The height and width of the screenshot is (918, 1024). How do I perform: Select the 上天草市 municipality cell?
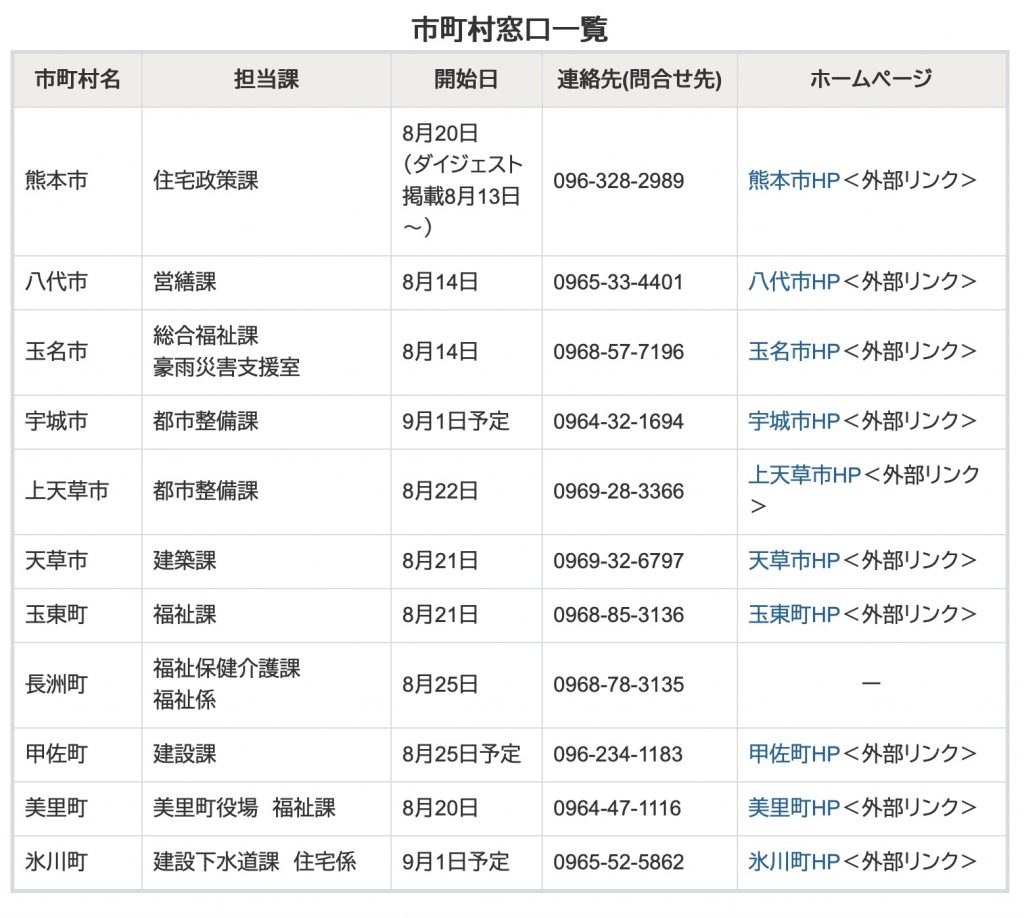(x=78, y=492)
